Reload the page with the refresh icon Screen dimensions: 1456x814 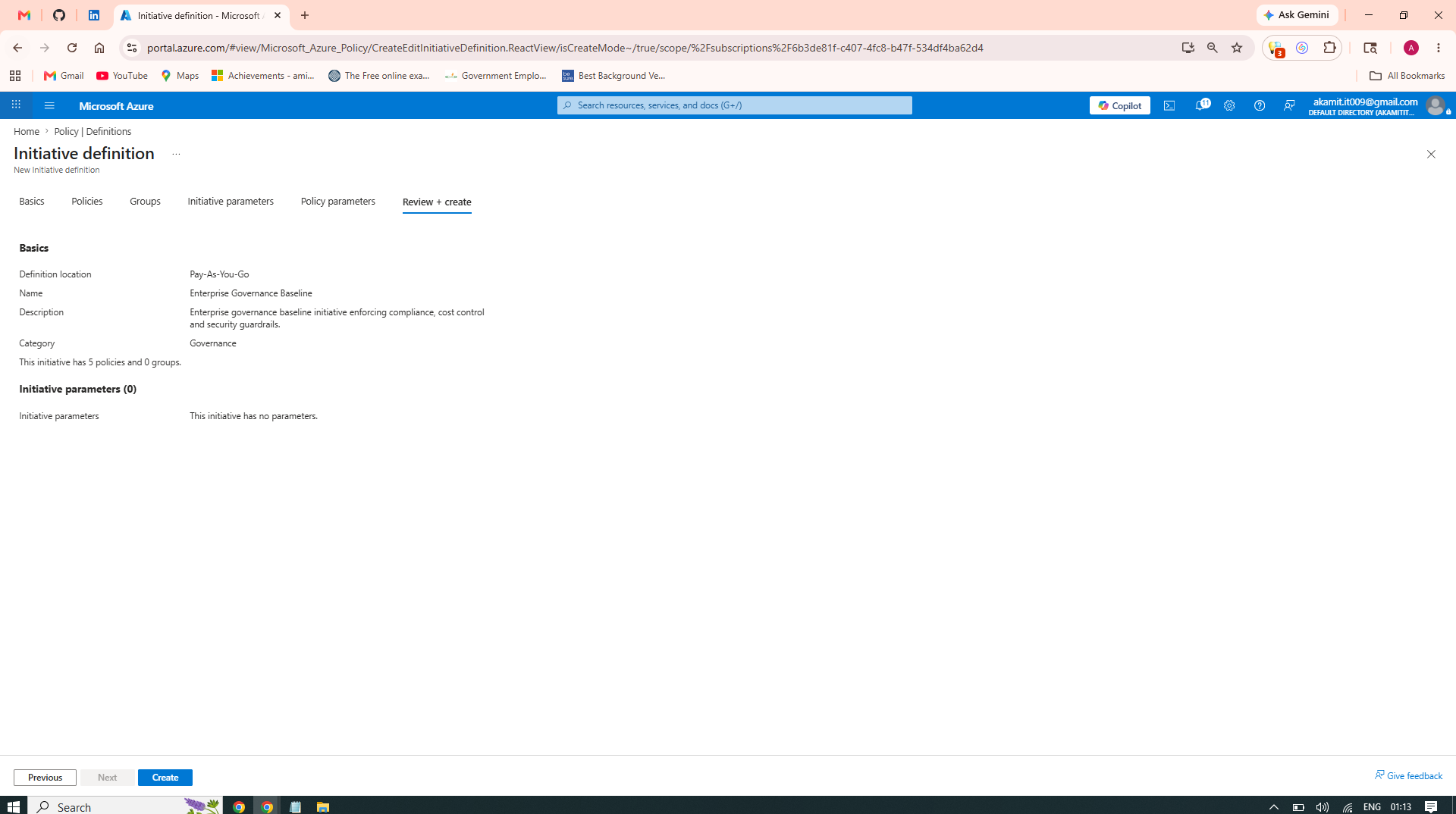(72, 48)
